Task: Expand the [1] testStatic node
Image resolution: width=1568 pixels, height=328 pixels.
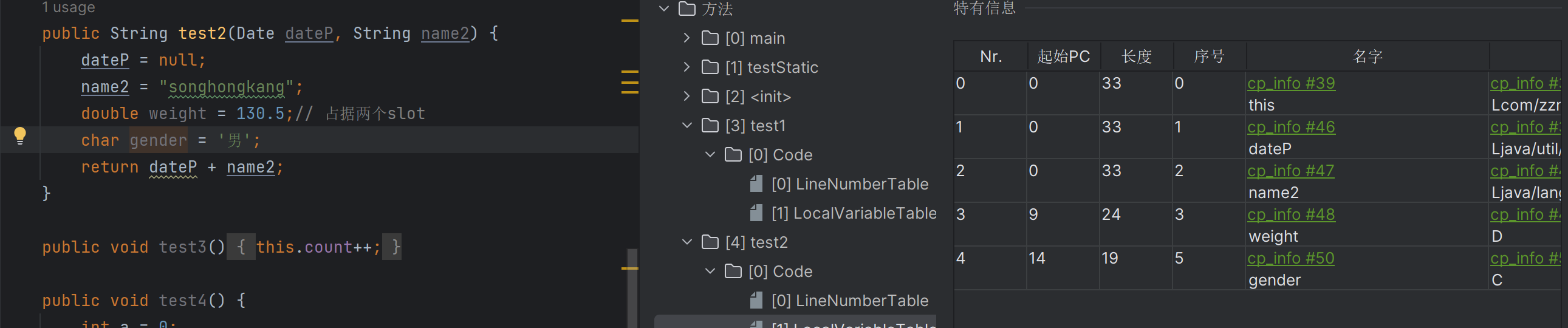Action: 686,67
